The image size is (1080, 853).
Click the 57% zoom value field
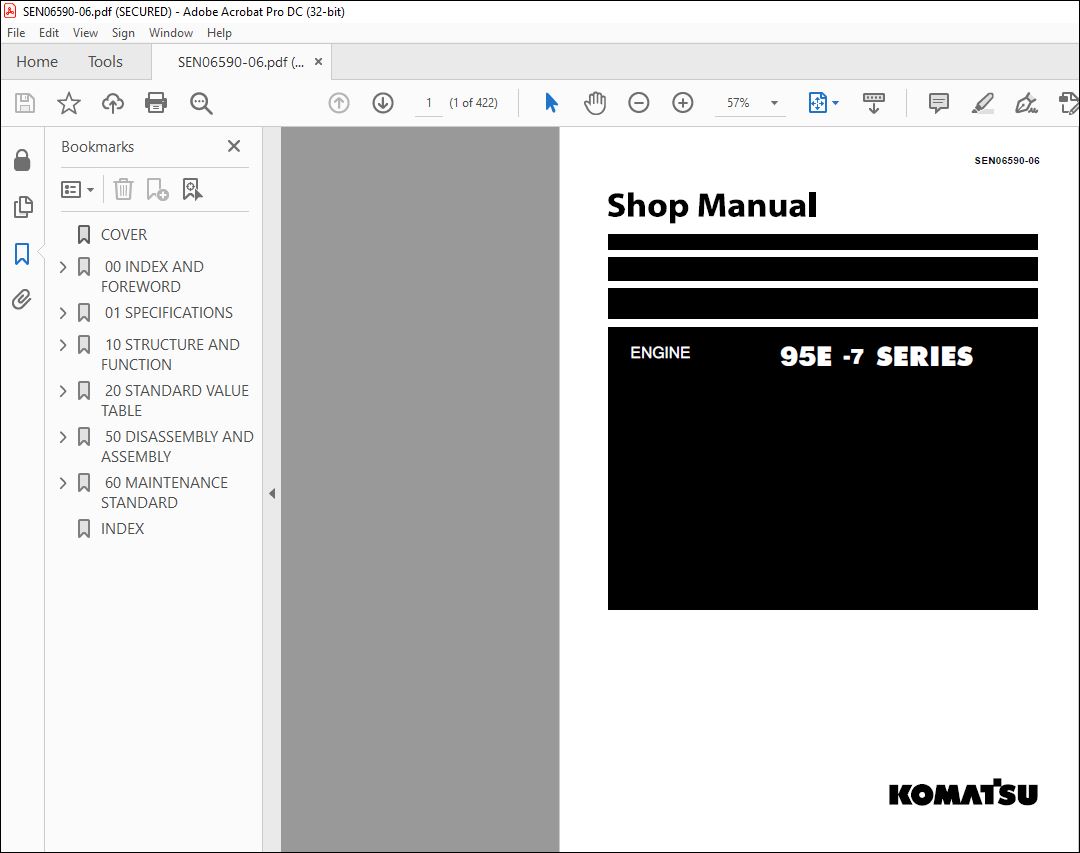click(738, 103)
